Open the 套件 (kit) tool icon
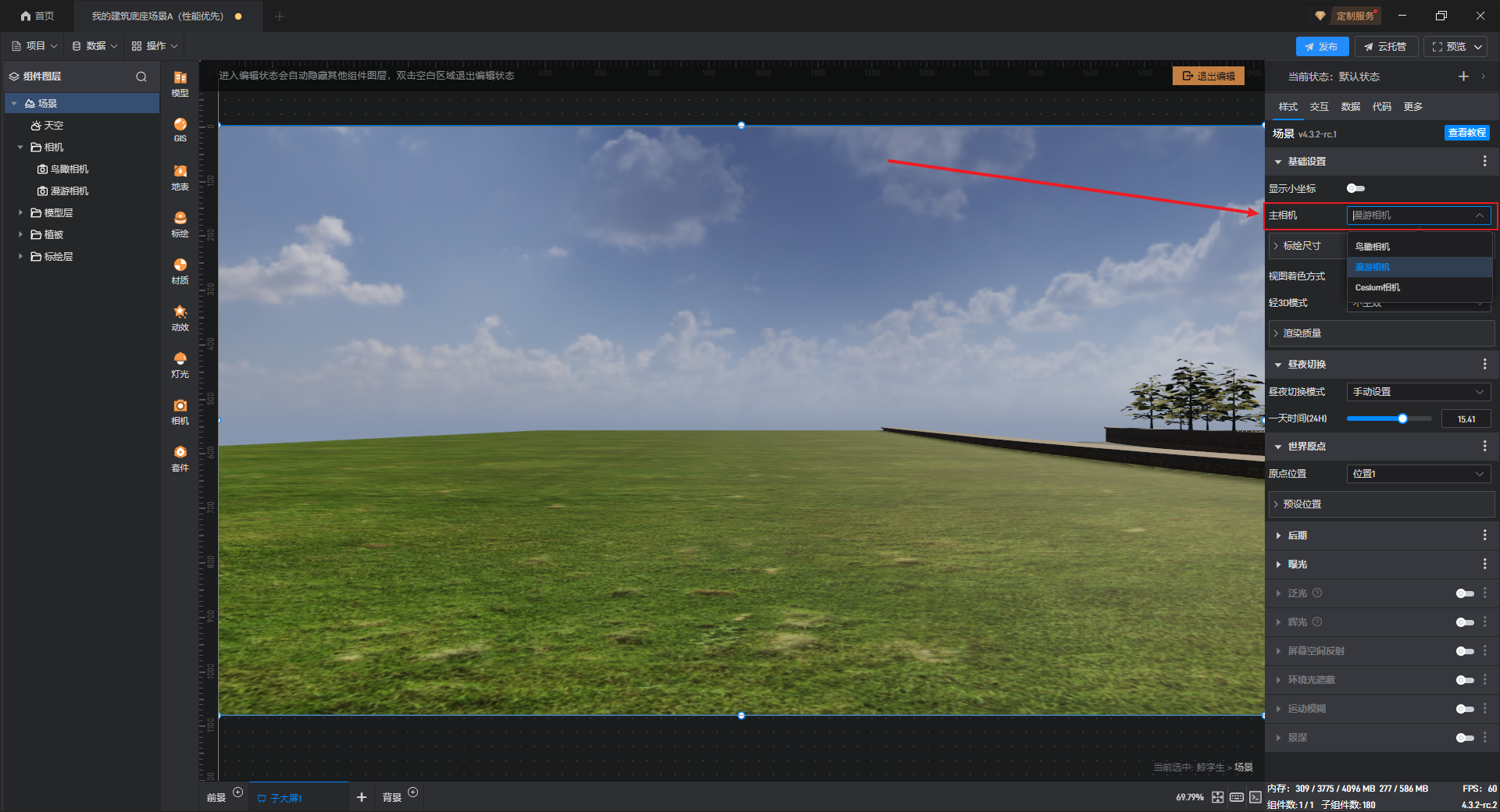This screenshot has width=1500, height=812. pos(180,458)
